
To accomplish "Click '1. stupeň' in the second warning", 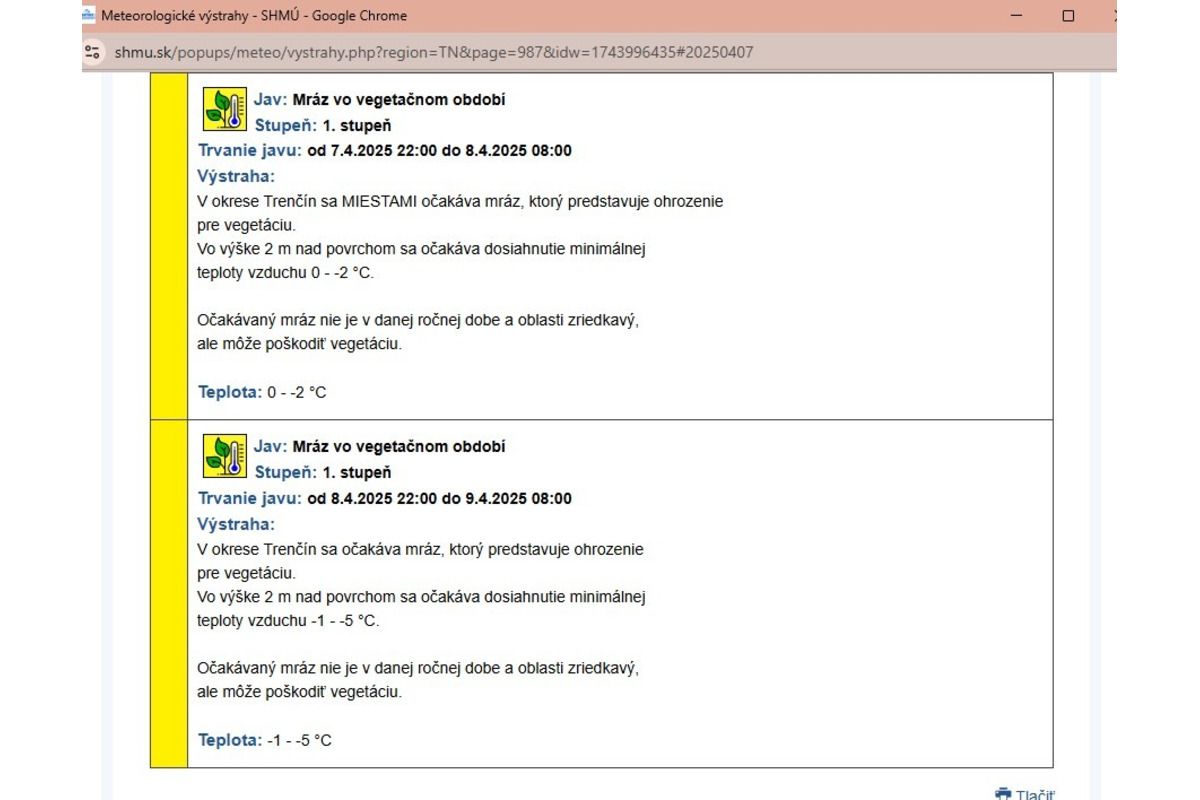I will pos(357,472).
